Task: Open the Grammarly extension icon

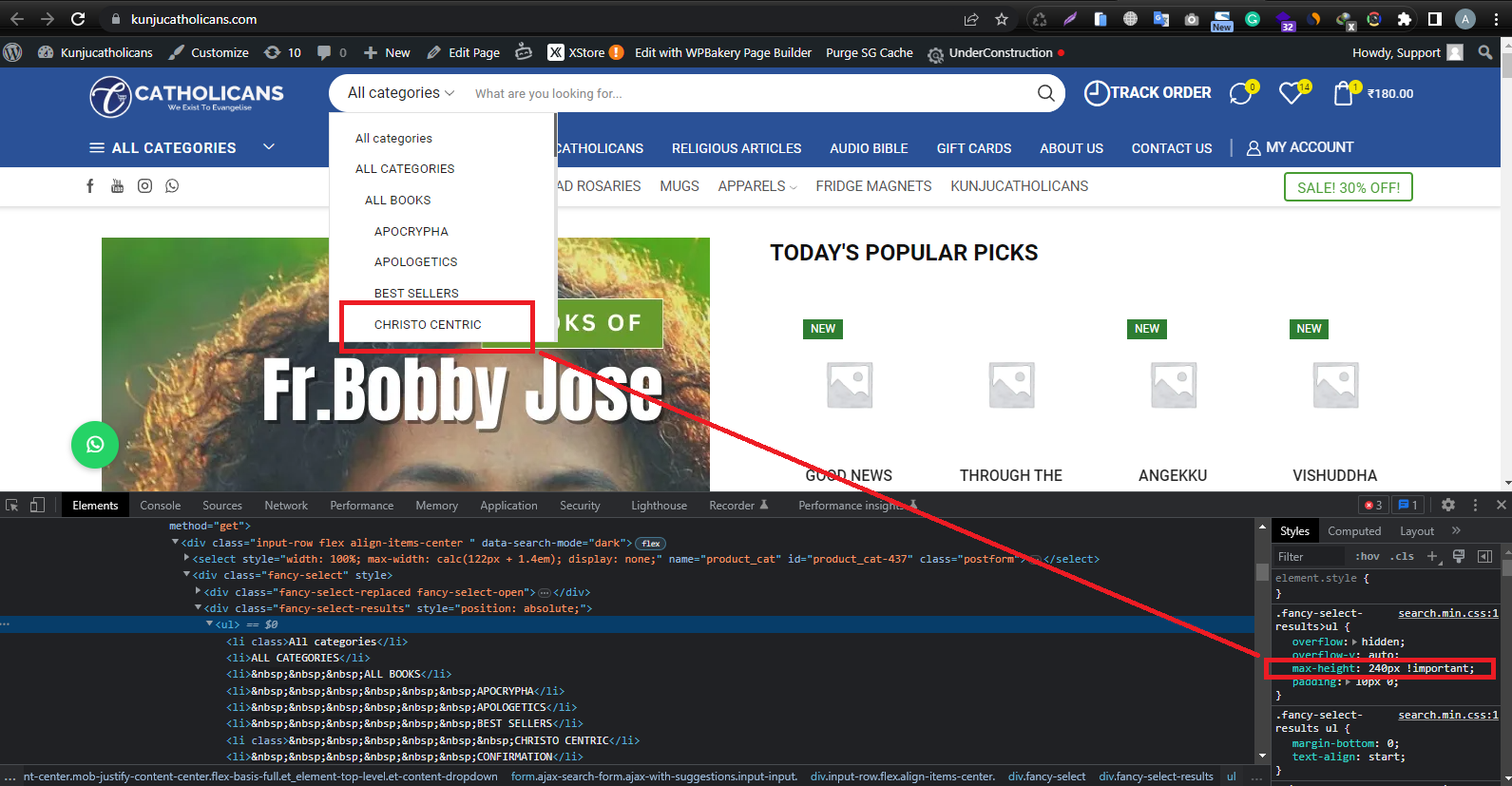Action: tap(1253, 19)
